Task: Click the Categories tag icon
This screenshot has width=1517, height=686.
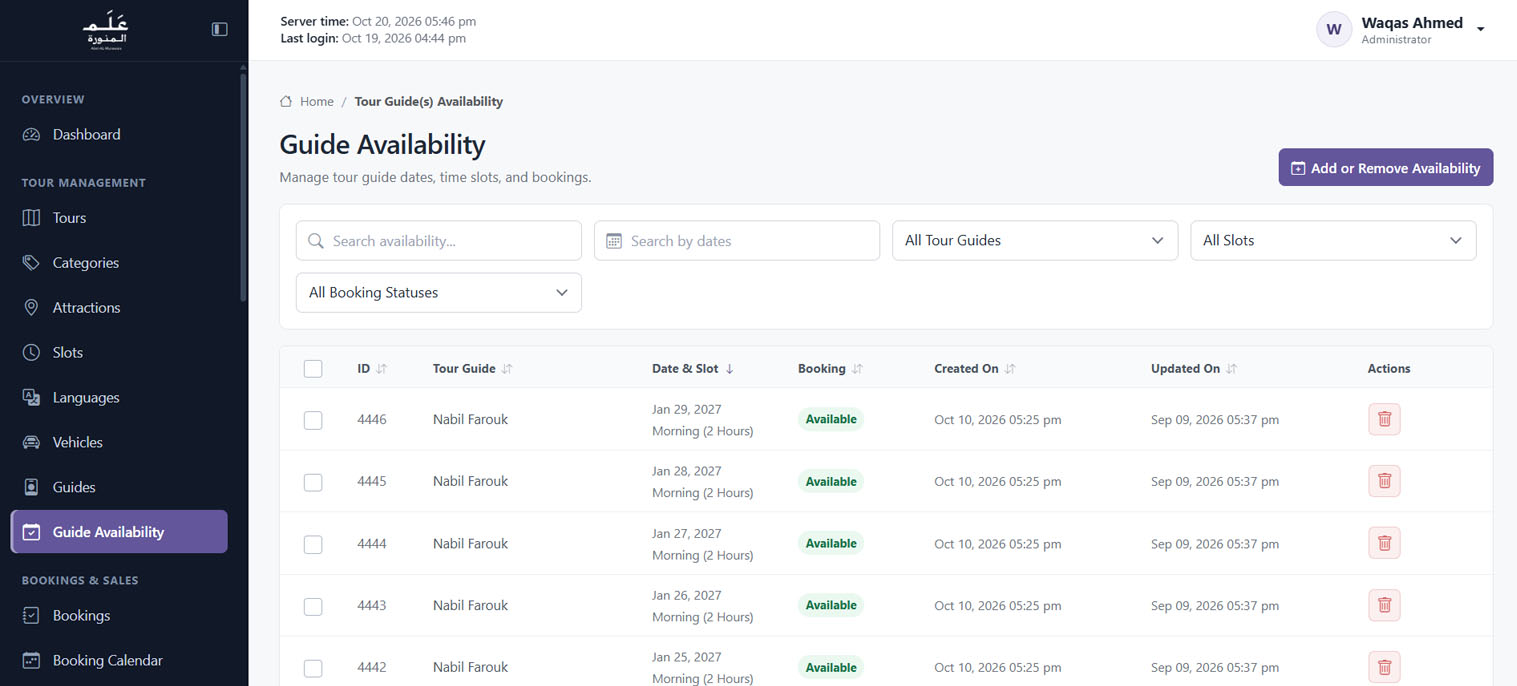Action: click(x=31, y=263)
